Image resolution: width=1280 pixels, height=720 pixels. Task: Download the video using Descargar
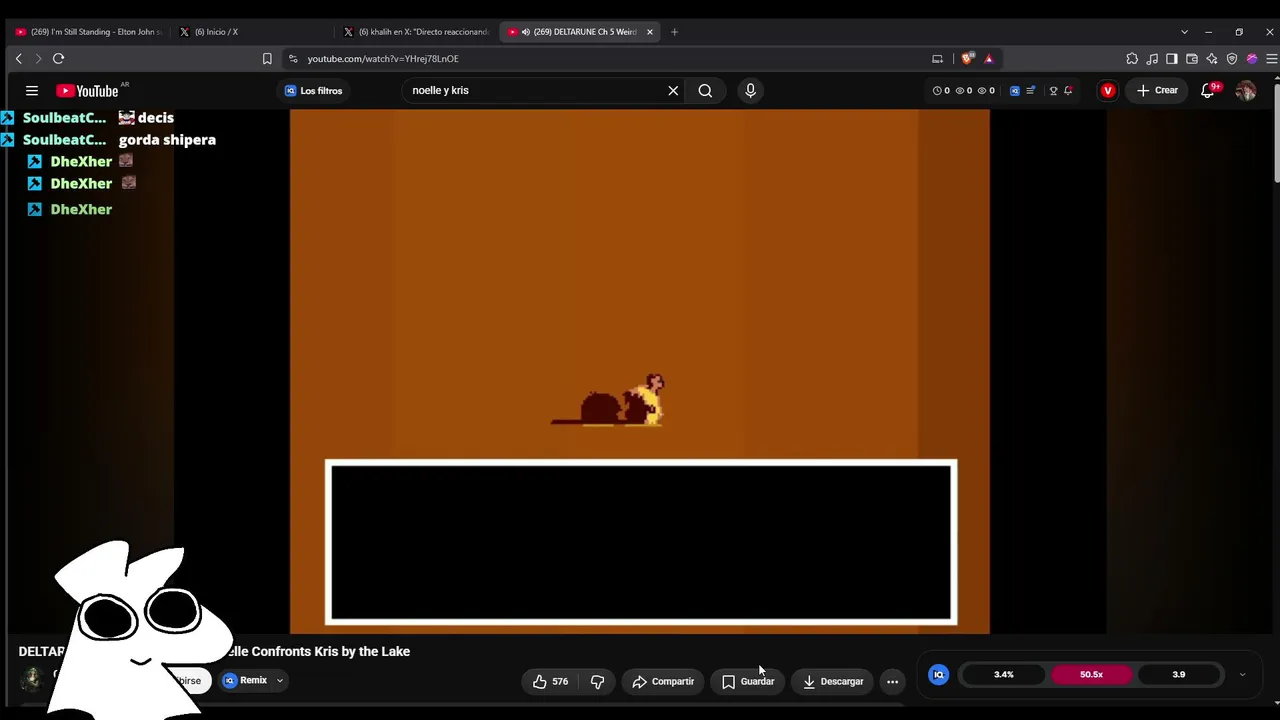[x=833, y=682]
